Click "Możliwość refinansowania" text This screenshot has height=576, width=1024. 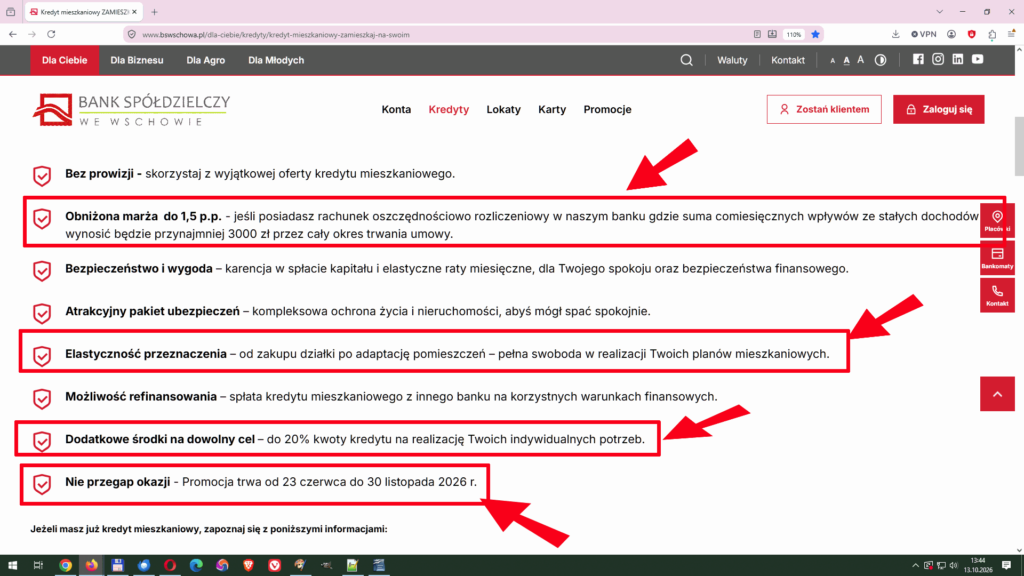tap(140, 396)
